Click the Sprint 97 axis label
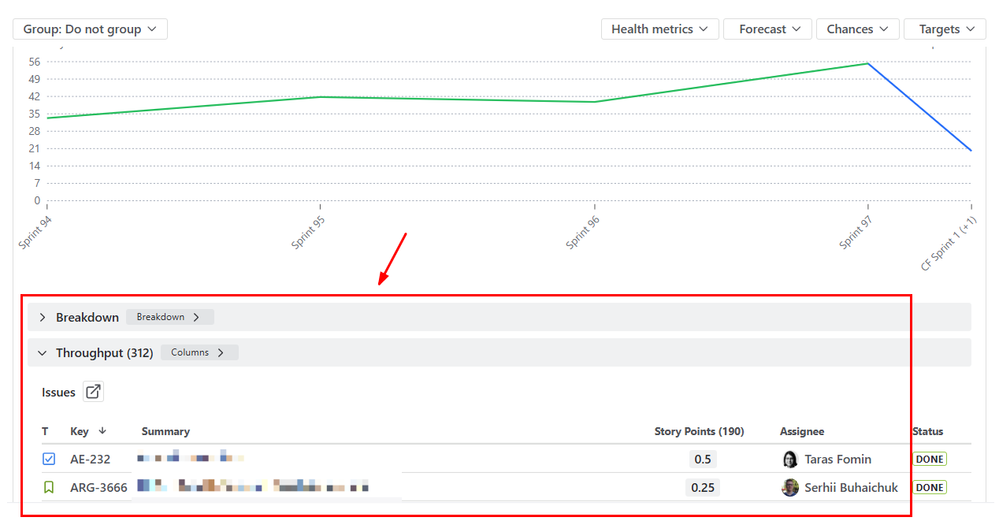Viewport: 999px width, 522px height. [856, 233]
